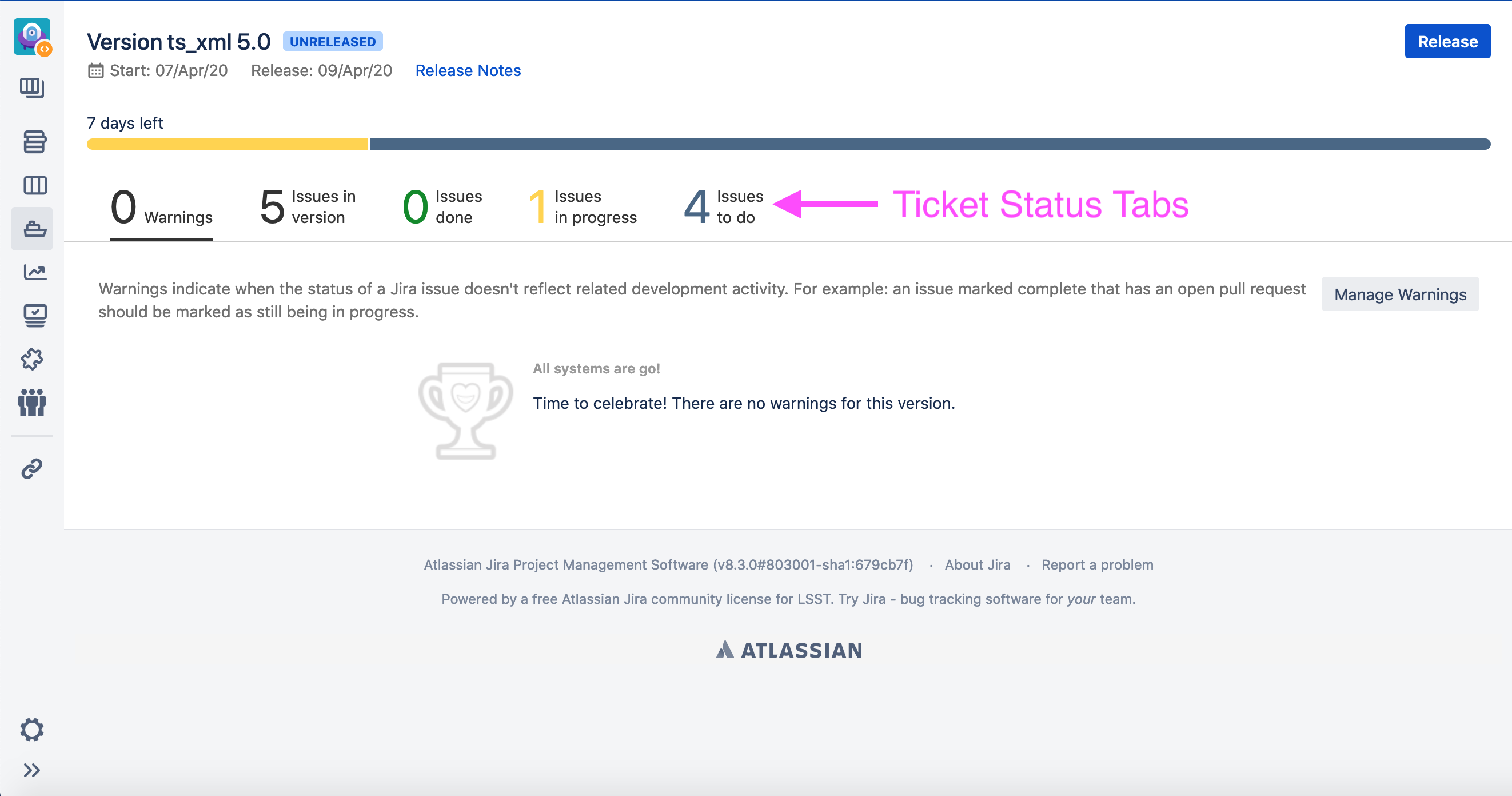Select the Issues in progress tab
This screenshot has width=1512, height=796.
[583, 207]
